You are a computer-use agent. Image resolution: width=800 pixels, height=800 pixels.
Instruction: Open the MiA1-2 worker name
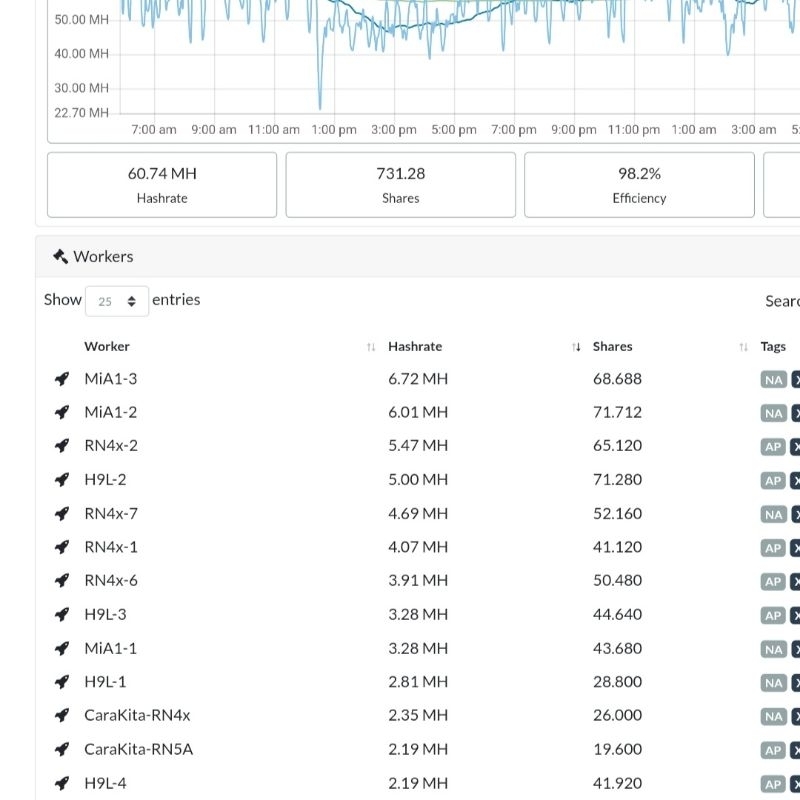coord(111,412)
